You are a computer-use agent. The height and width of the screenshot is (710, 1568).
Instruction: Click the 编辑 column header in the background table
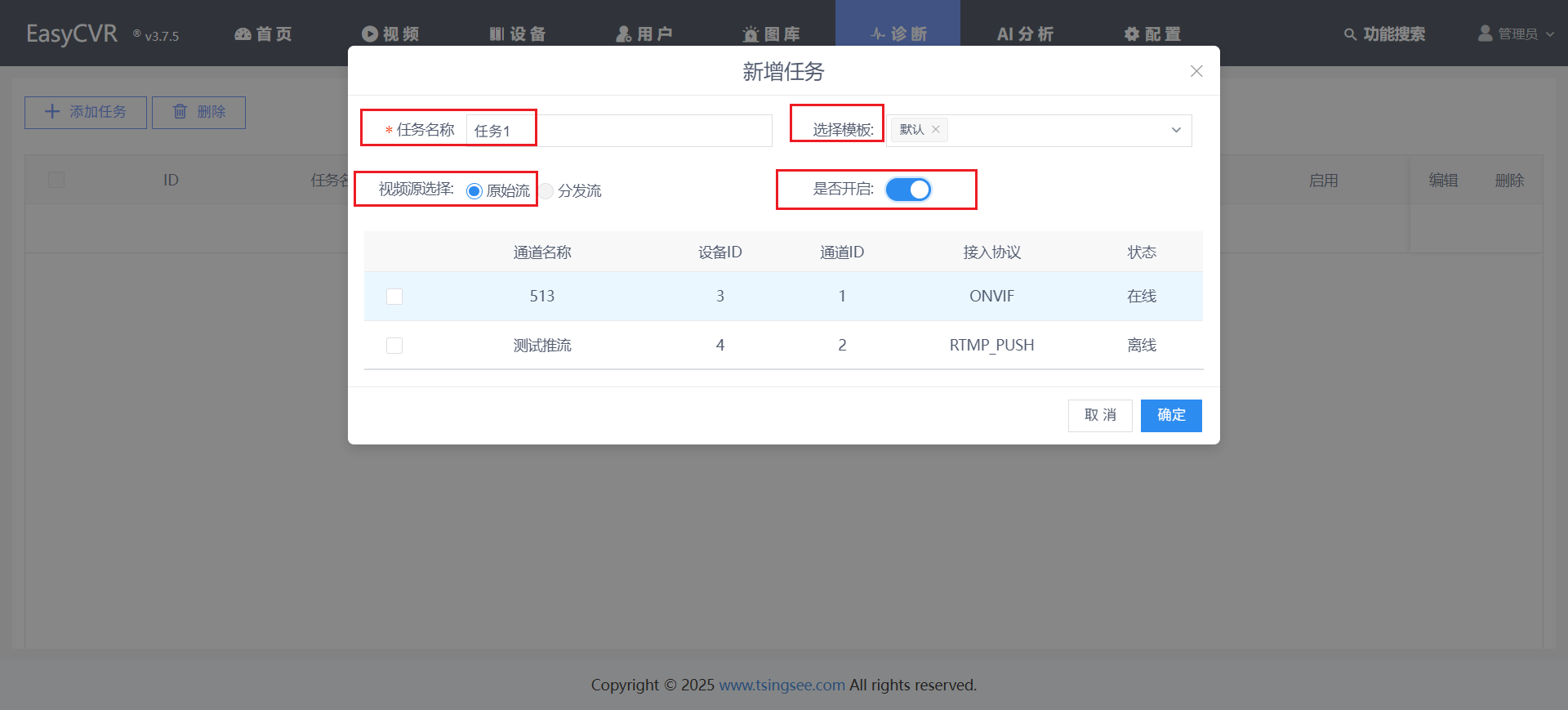[x=1443, y=181]
